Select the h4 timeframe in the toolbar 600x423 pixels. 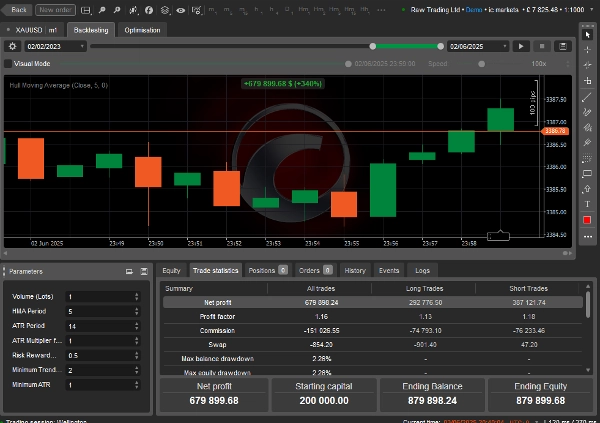tap(273, 10)
